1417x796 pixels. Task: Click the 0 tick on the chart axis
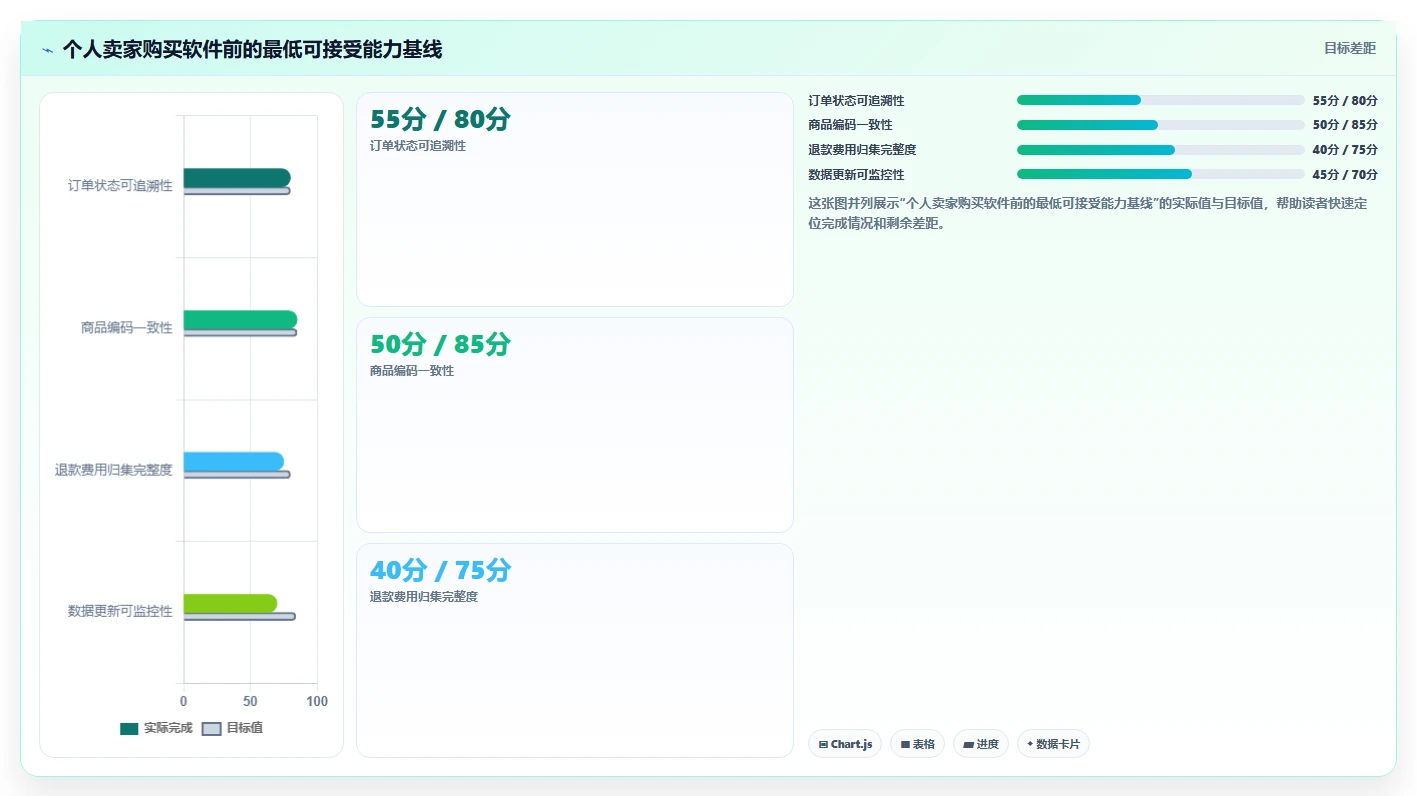[x=183, y=701]
